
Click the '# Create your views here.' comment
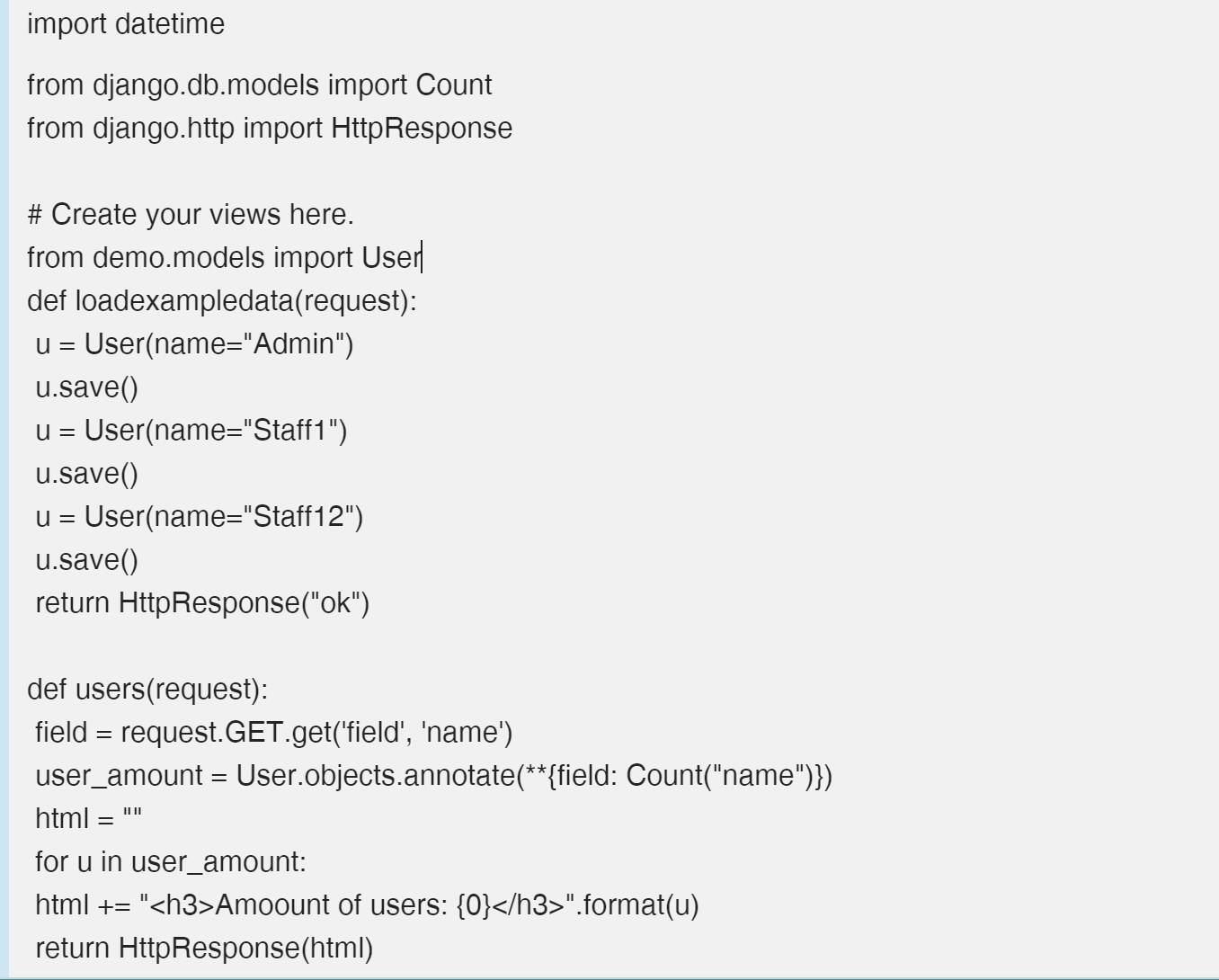pyautogui.click(x=191, y=214)
